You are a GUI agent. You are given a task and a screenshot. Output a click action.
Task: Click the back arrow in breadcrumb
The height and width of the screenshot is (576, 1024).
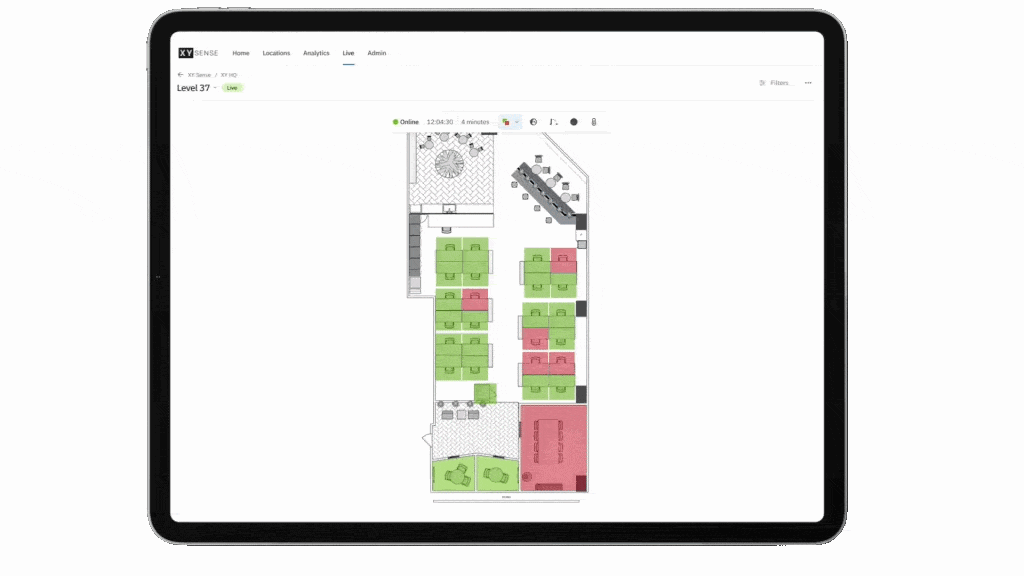coord(180,74)
